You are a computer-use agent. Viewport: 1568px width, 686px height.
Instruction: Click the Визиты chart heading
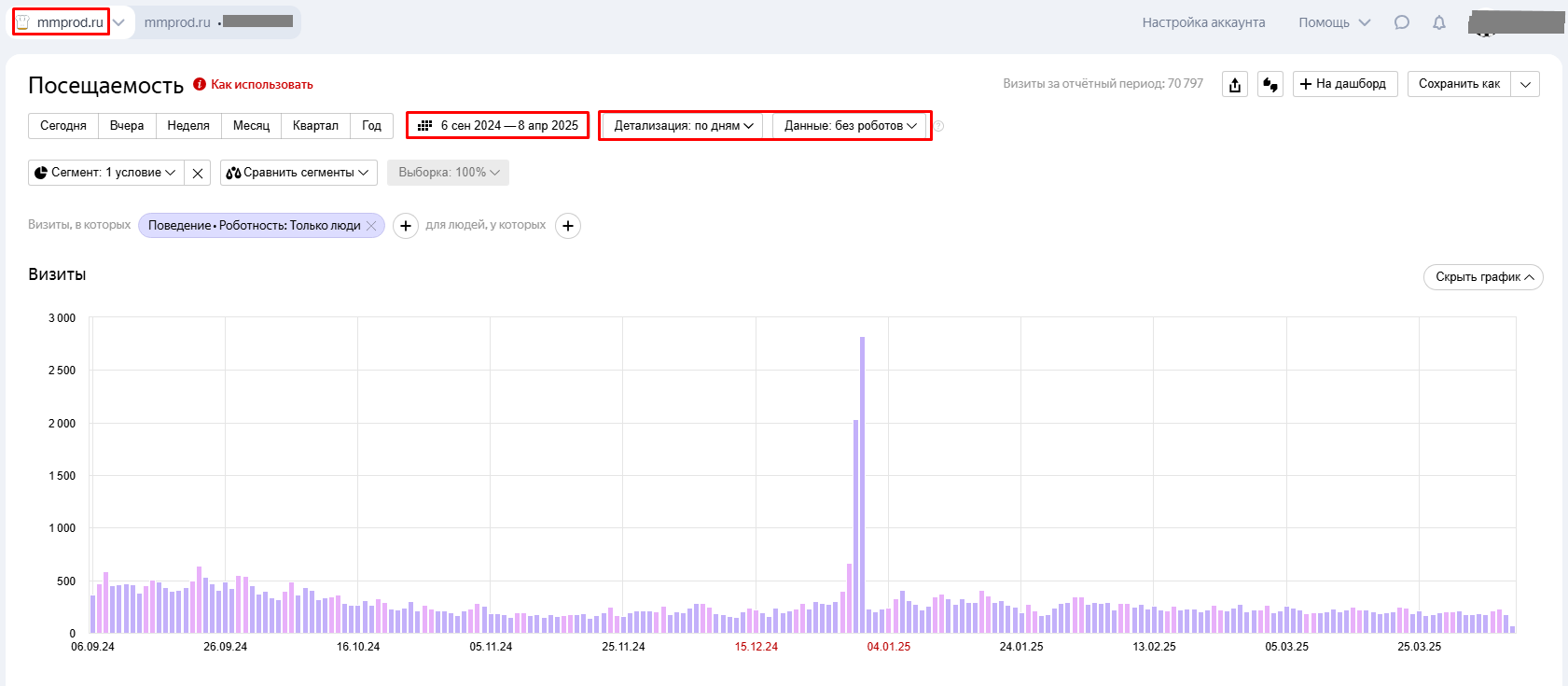coord(57,274)
